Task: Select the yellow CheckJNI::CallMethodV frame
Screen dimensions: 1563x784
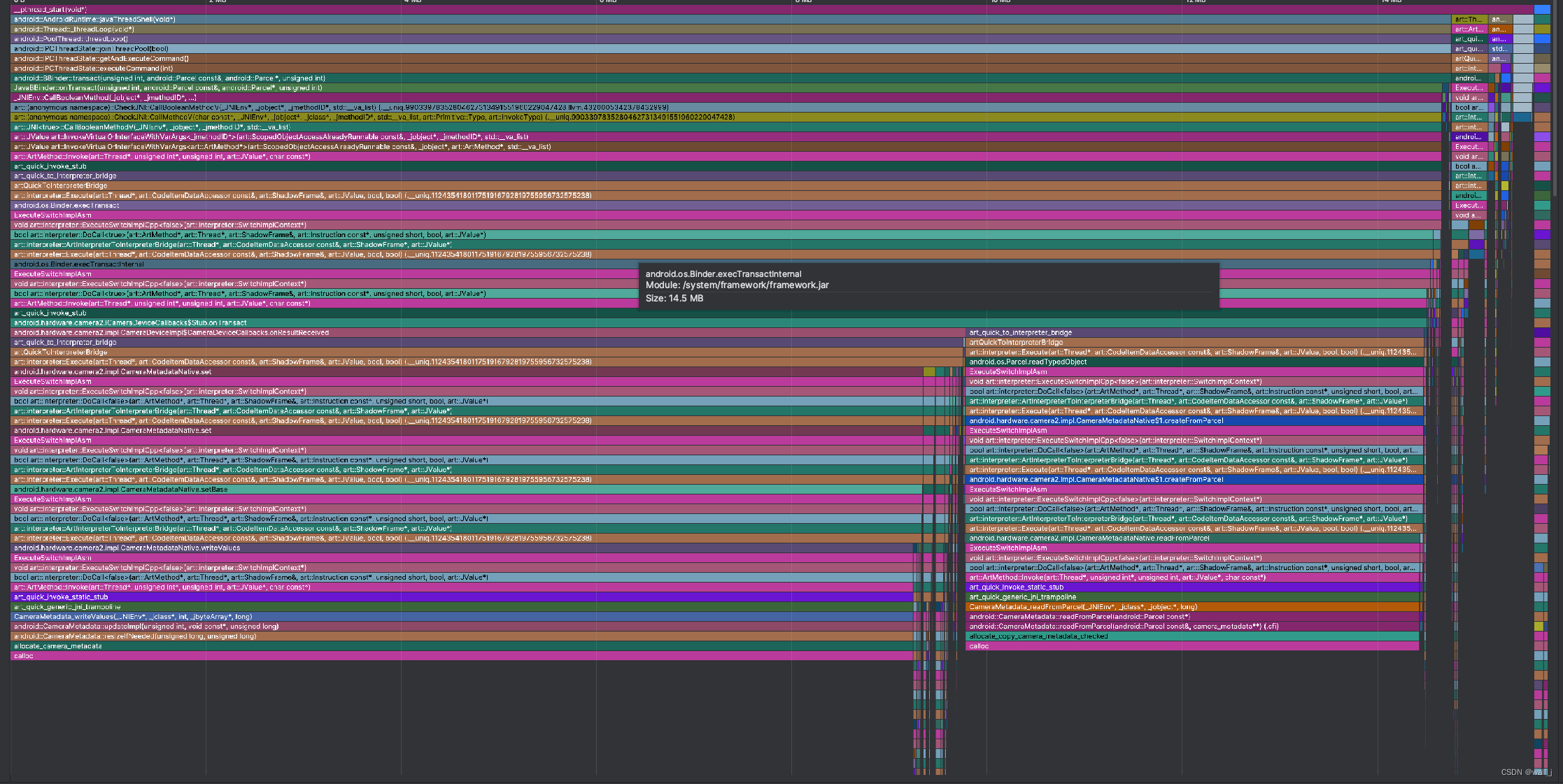Action: (x=726, y=117)
